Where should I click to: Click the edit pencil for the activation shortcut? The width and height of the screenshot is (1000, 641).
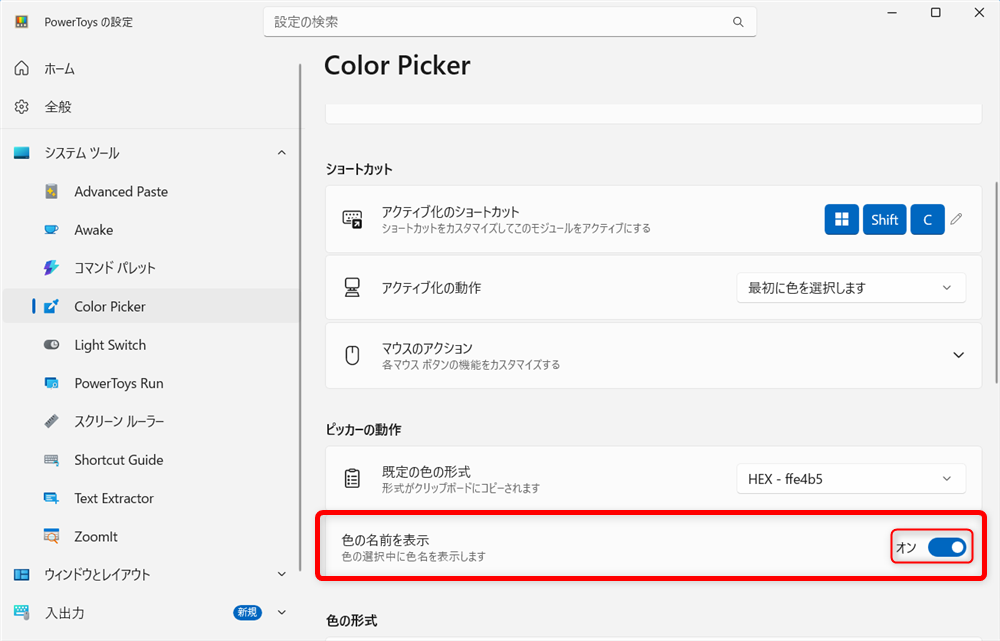click(x=956, y=219)
